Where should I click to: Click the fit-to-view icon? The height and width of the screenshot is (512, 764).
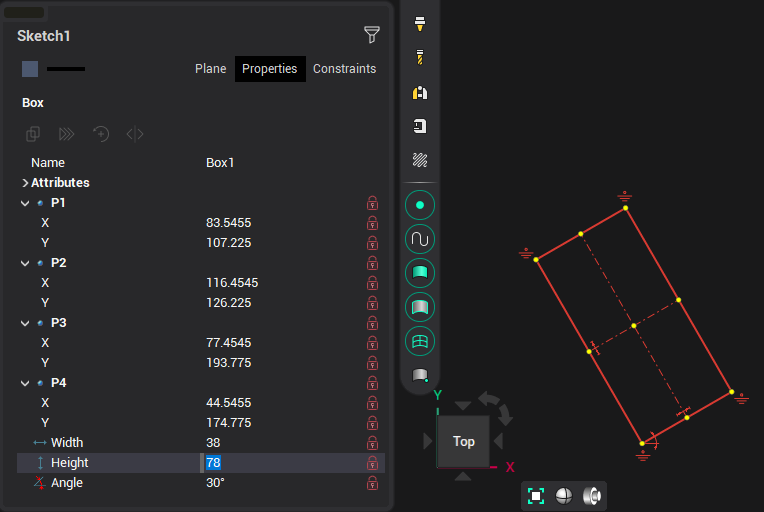pyautogui.click(x=536, y=496)
